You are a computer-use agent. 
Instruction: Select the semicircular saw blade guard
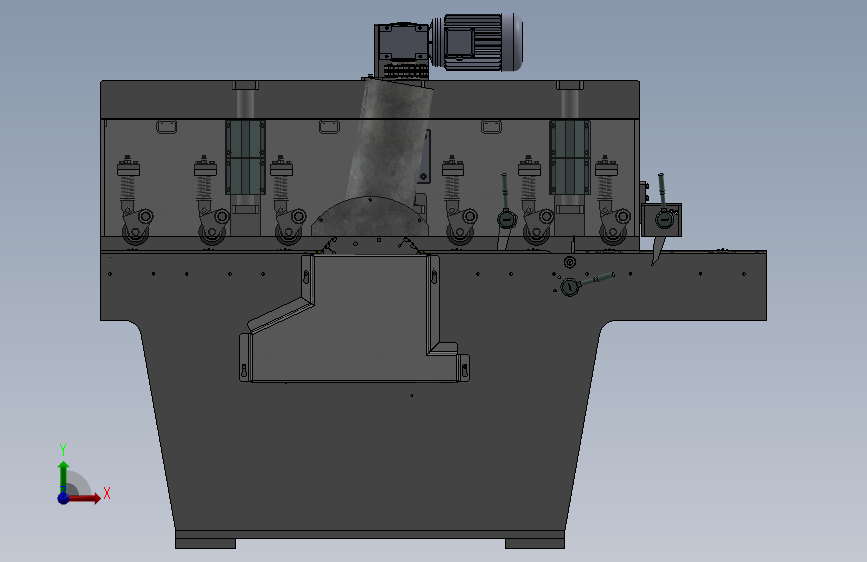[370, 217]
